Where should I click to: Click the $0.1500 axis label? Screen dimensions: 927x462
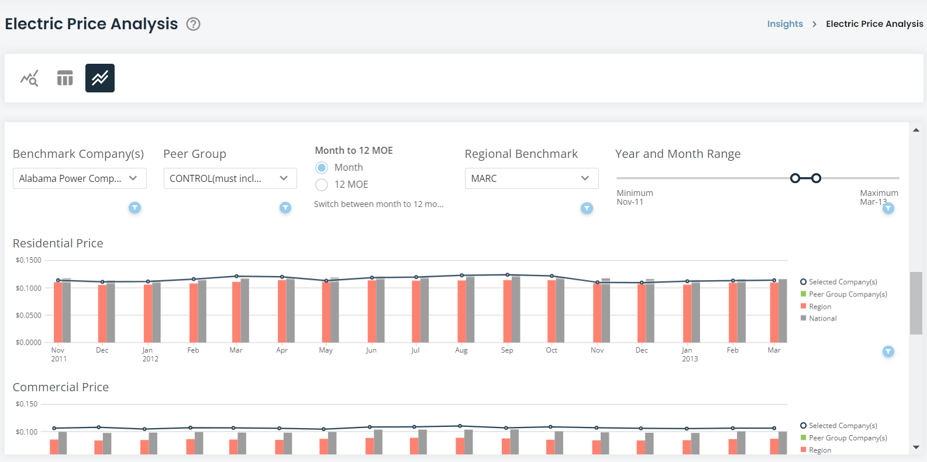click(x=29, y=261)
